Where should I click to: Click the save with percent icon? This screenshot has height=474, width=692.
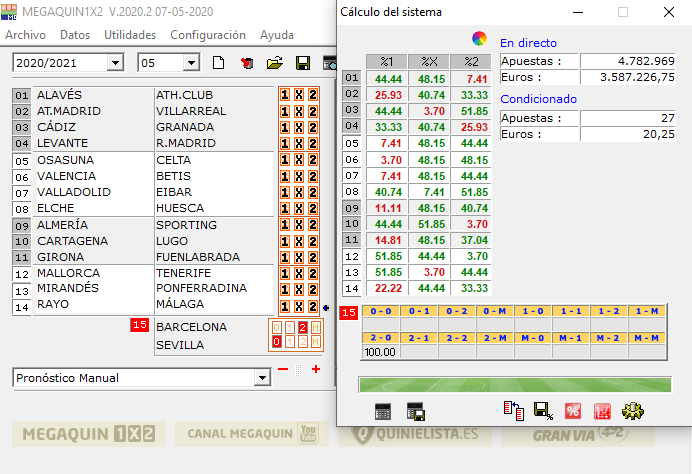tap(543, 411)
